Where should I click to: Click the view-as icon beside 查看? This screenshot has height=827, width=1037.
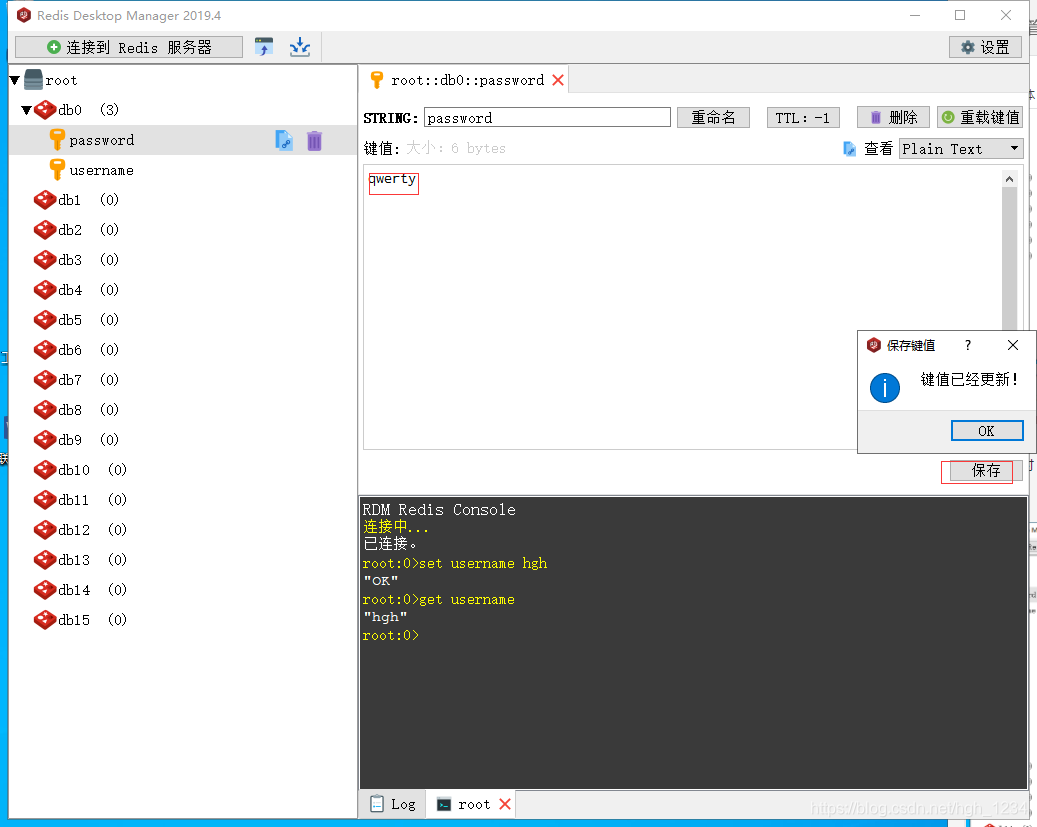click(x=849, y=149)
